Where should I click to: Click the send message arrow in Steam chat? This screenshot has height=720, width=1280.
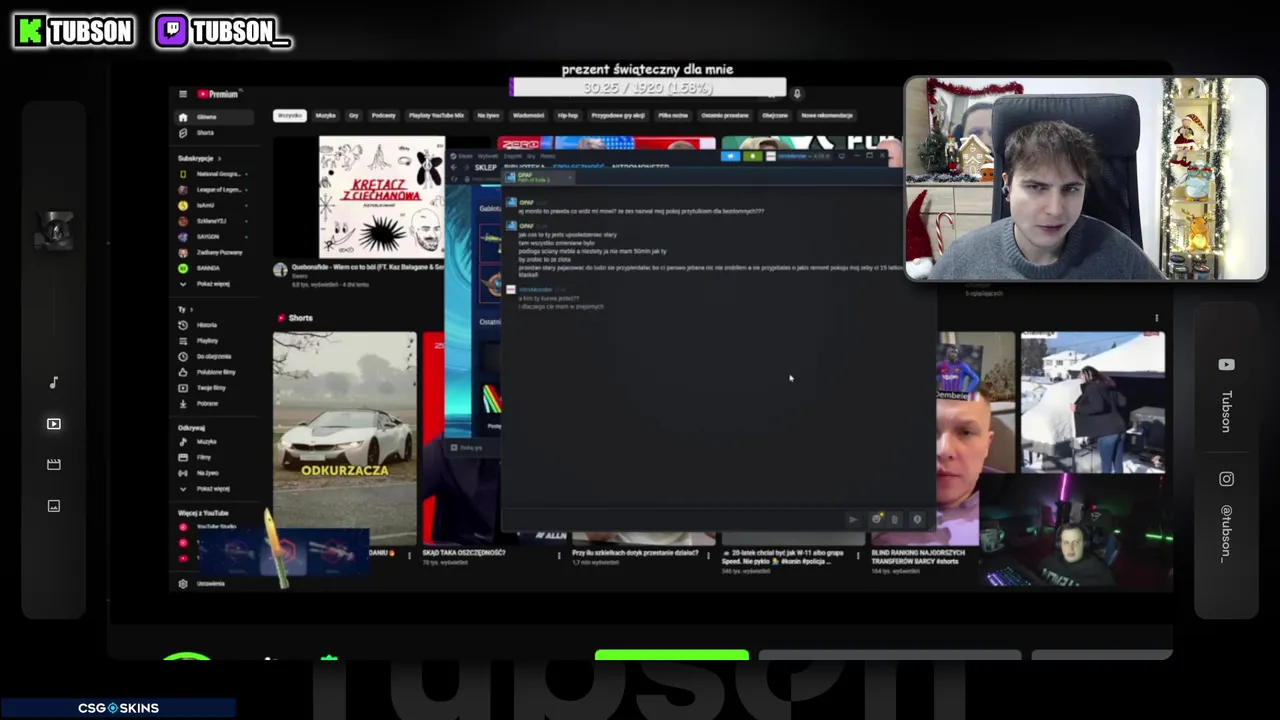(852, 519)
